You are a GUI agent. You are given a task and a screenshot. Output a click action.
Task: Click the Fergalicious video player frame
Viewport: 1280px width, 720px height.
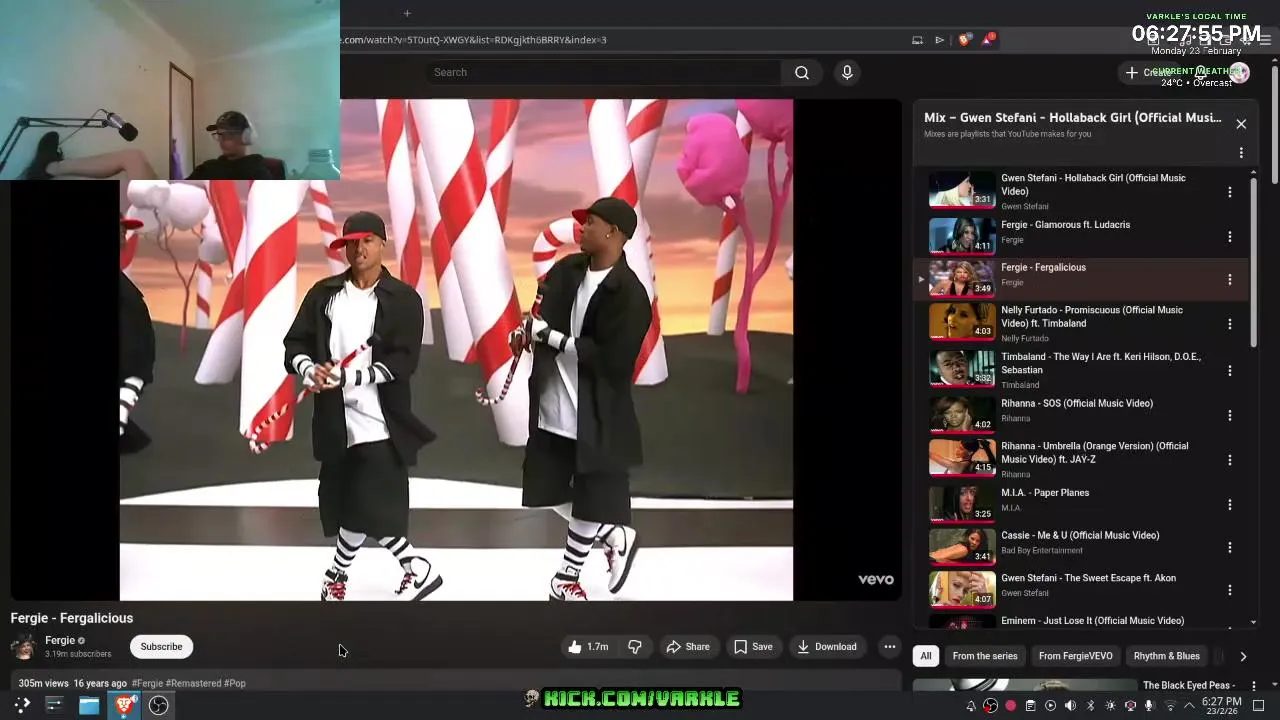tap(456, 350)
